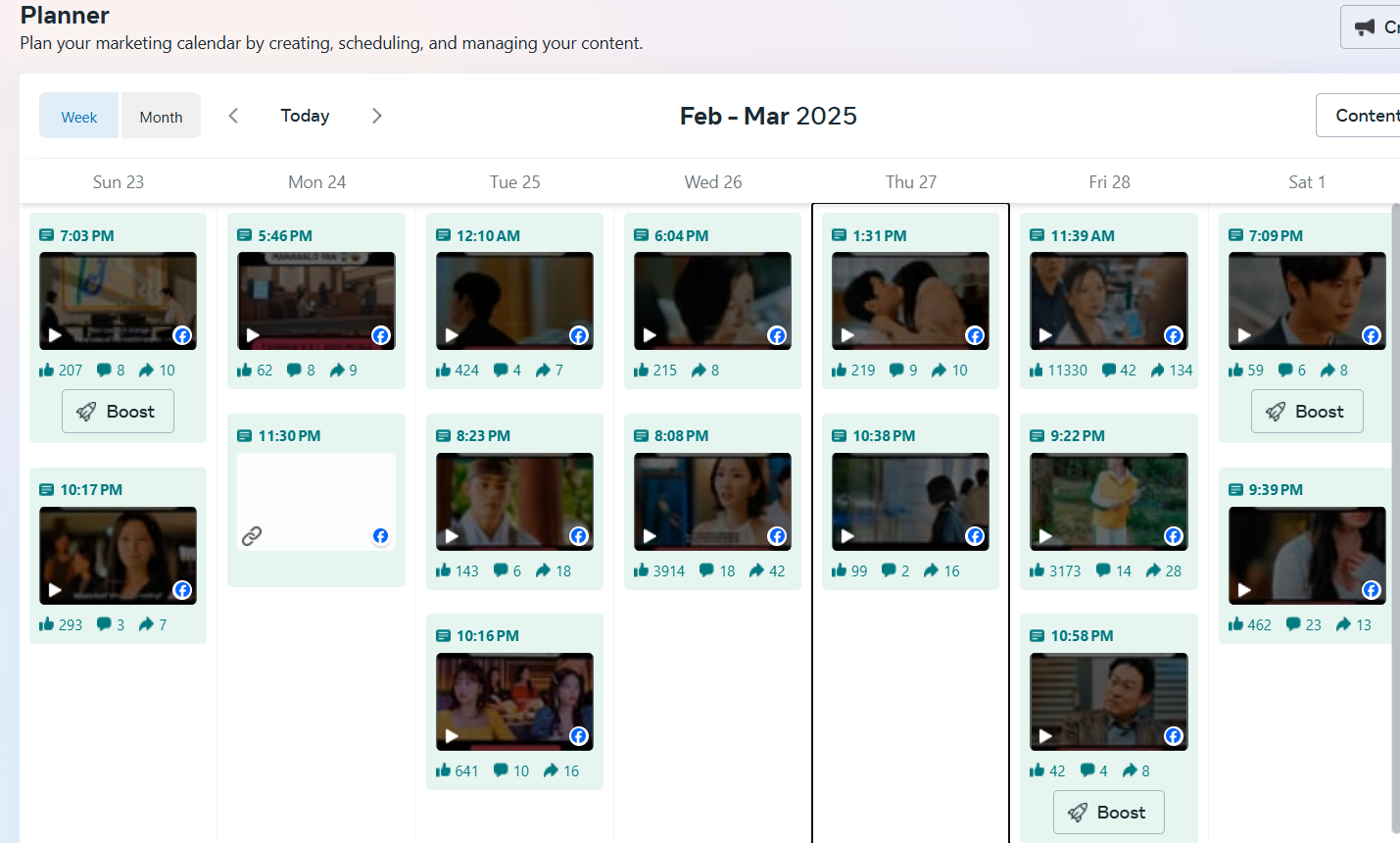Select the Sat 1 day header
The image size is (1400, 843).
point(1307,182)
